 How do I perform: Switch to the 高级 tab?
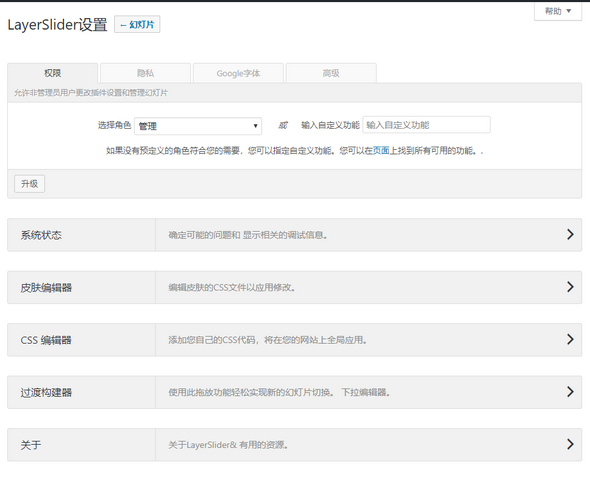[x=331, y=73]
